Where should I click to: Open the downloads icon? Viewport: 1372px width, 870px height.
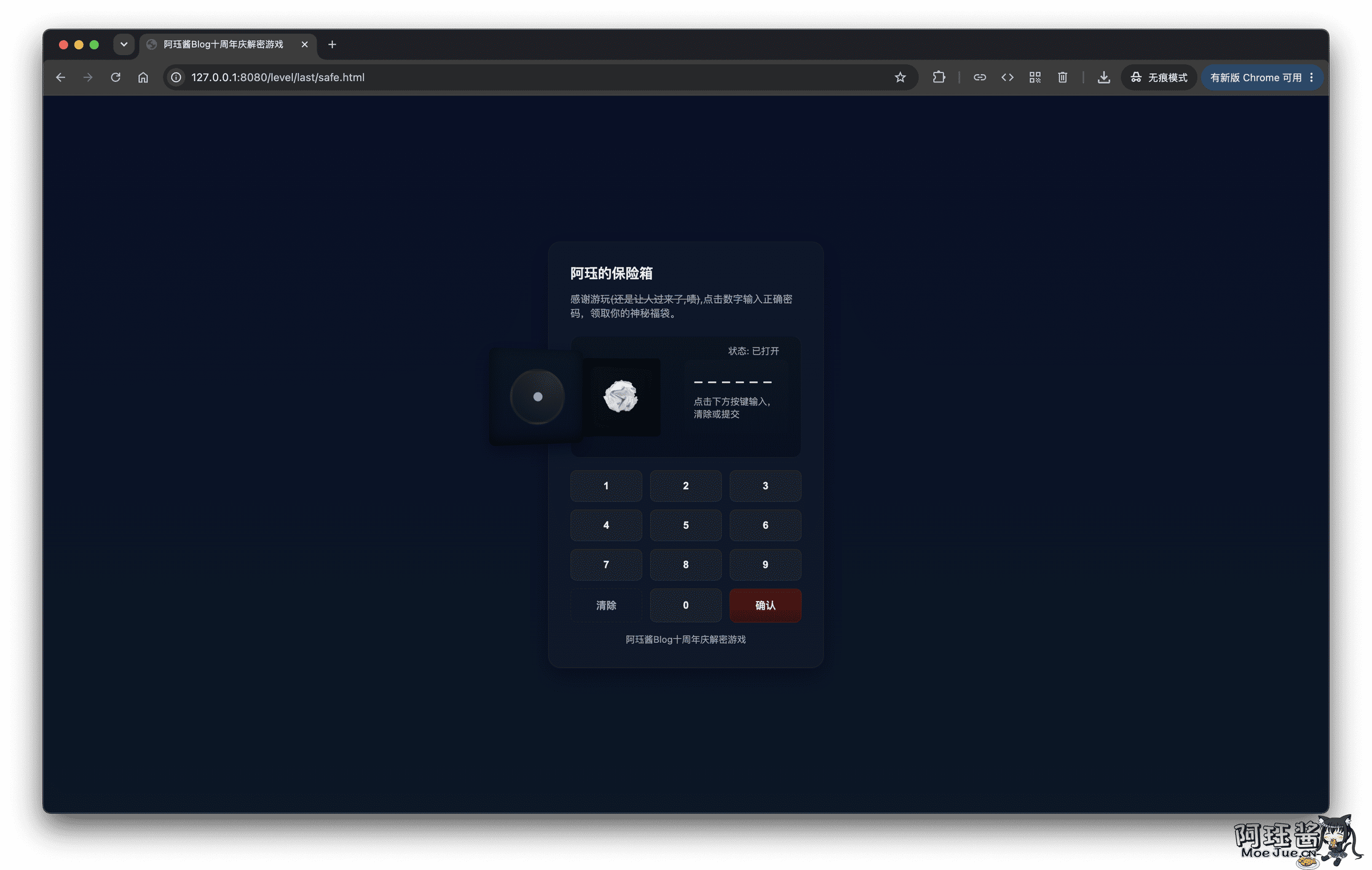pos(1103,78)
